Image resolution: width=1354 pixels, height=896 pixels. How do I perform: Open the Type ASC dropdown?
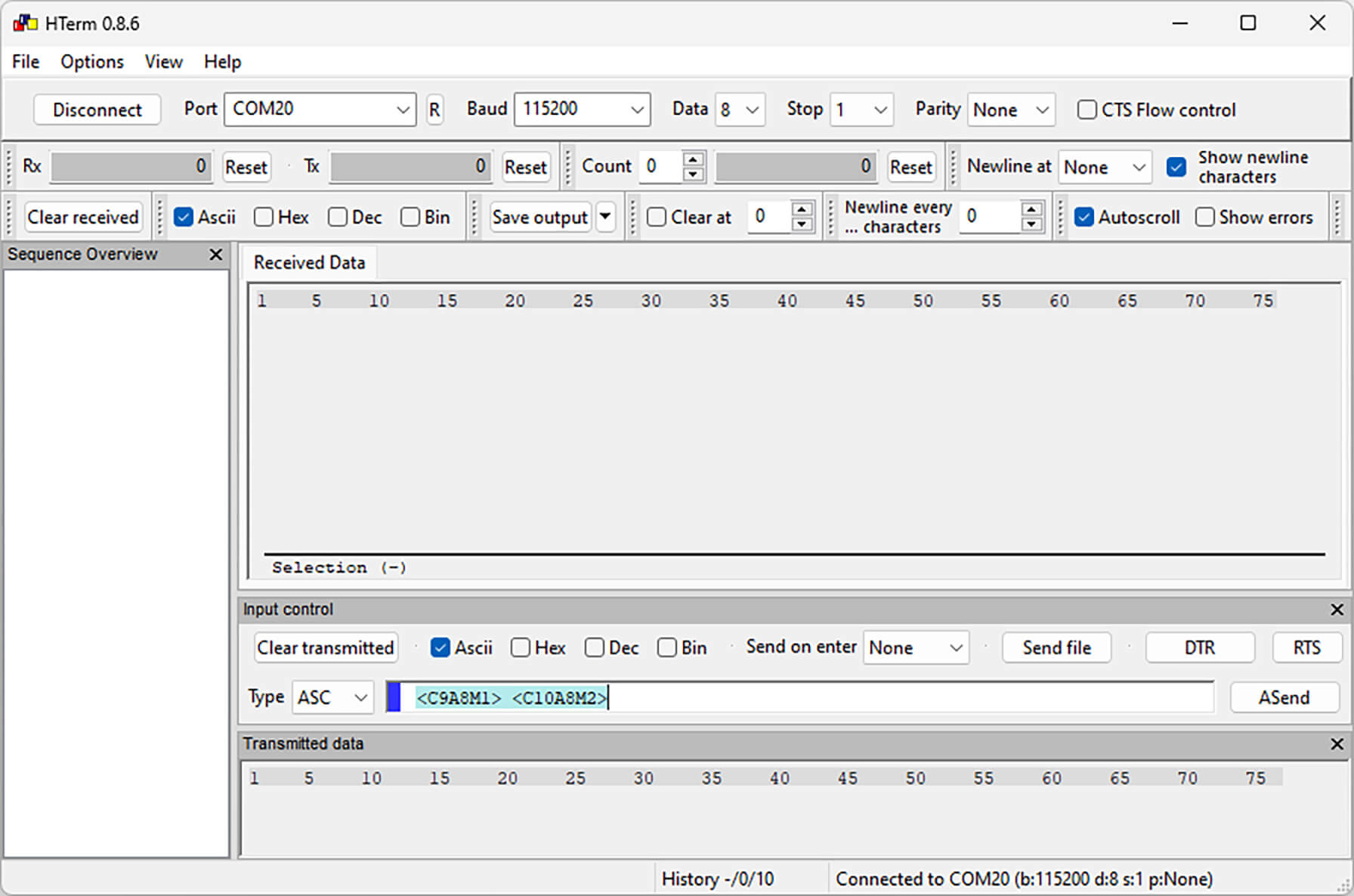(x=333, y=697)
